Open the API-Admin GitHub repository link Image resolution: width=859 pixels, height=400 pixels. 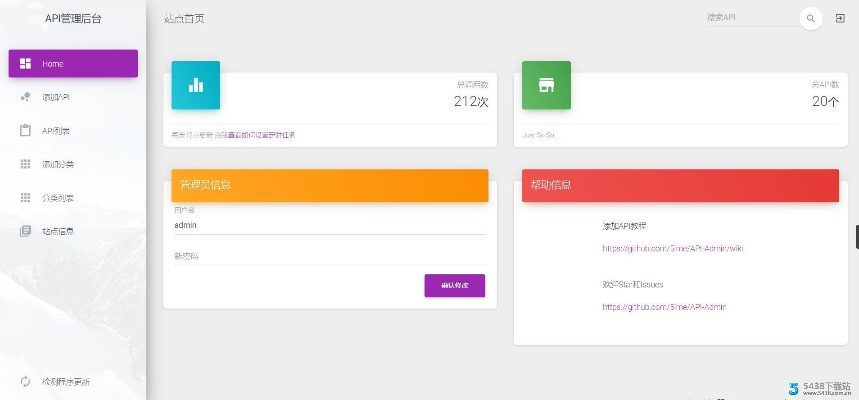(663, 307)
